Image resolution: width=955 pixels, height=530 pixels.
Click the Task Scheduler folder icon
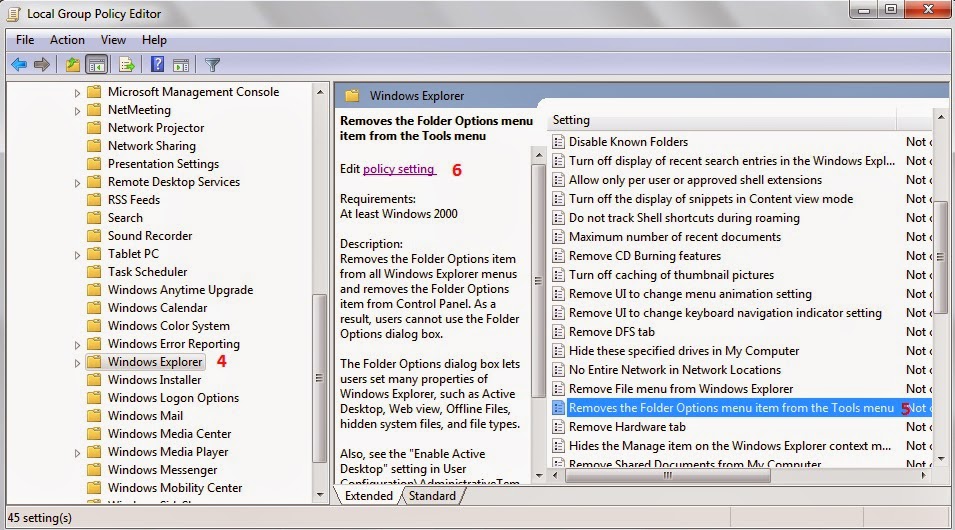tap(94, 272)
